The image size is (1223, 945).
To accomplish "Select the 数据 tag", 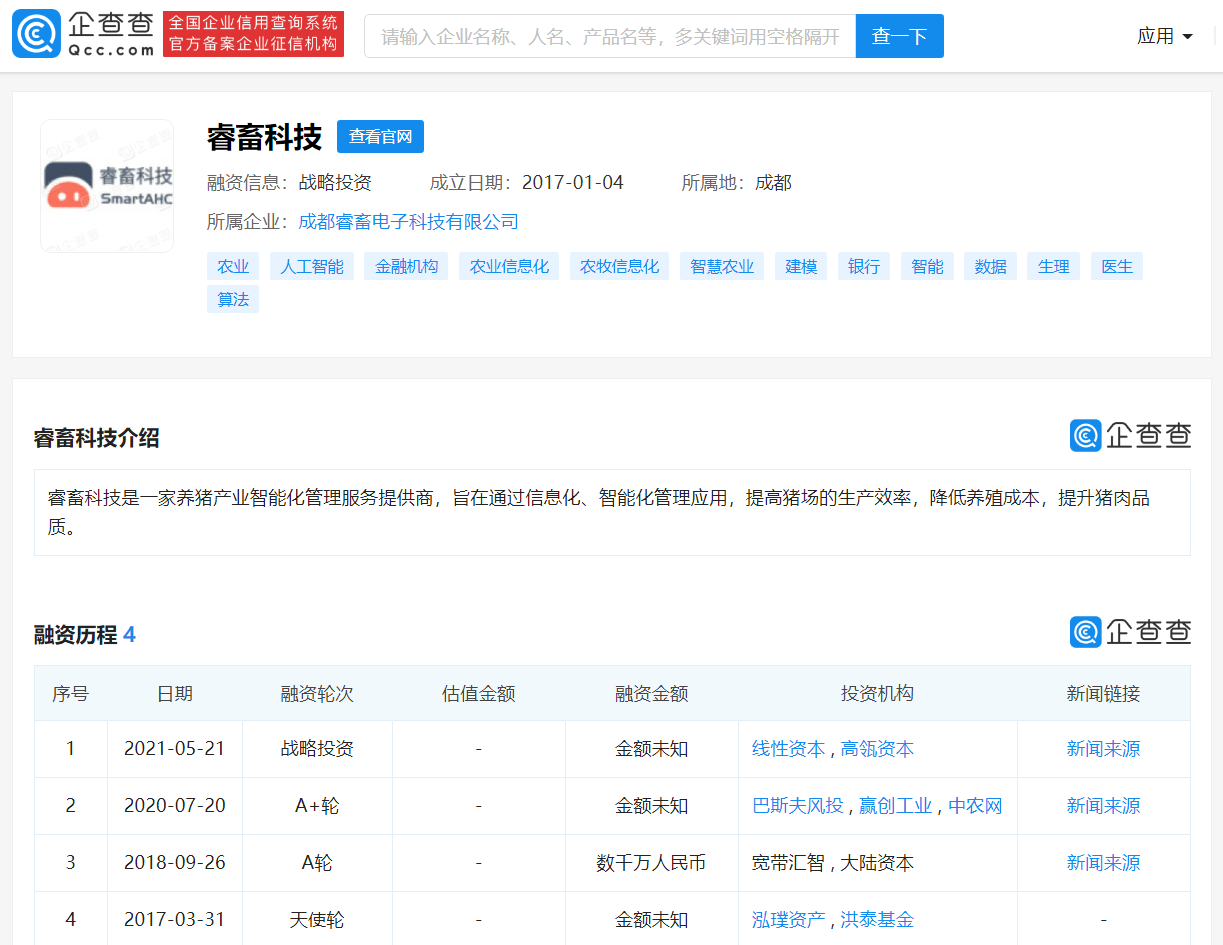I will [991, 267].
